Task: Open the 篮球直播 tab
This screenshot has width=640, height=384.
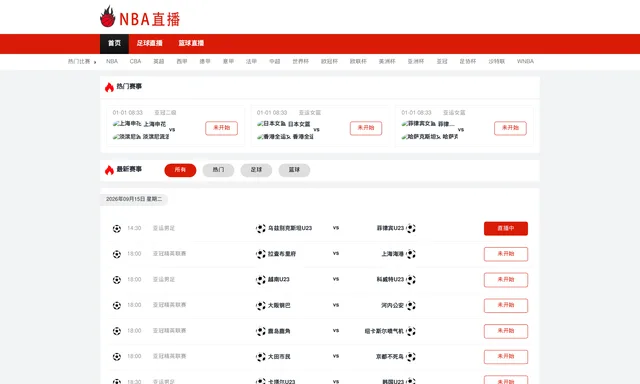Action: pyautogui.click(x=191, y=43)
